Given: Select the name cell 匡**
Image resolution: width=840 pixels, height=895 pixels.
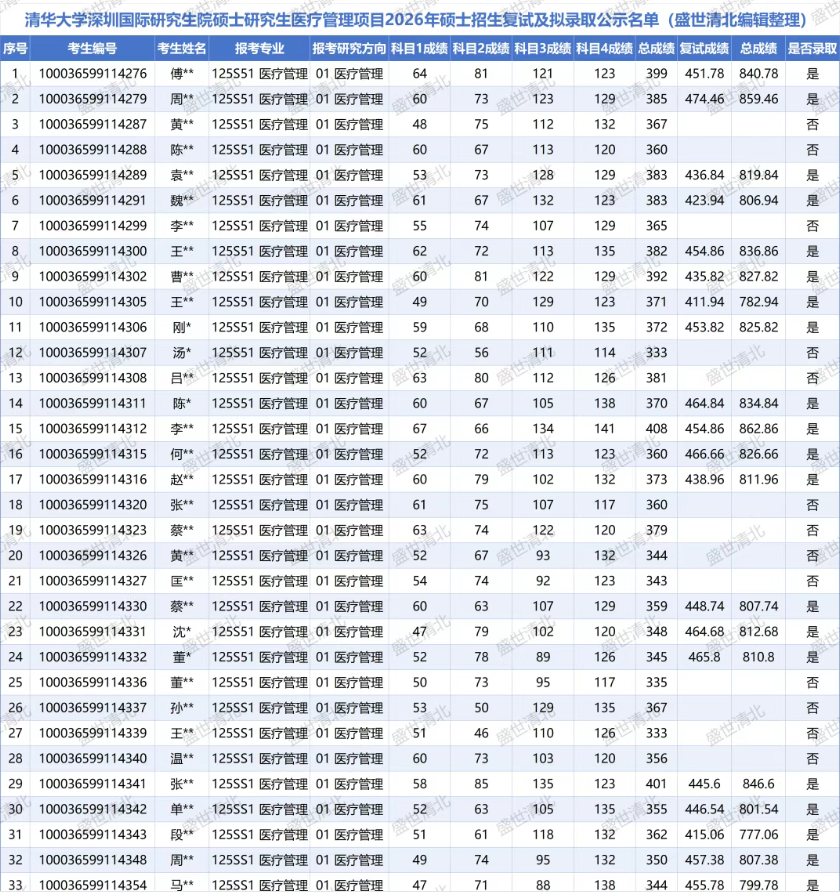Looking at the screenshot, I should (182, 581).
